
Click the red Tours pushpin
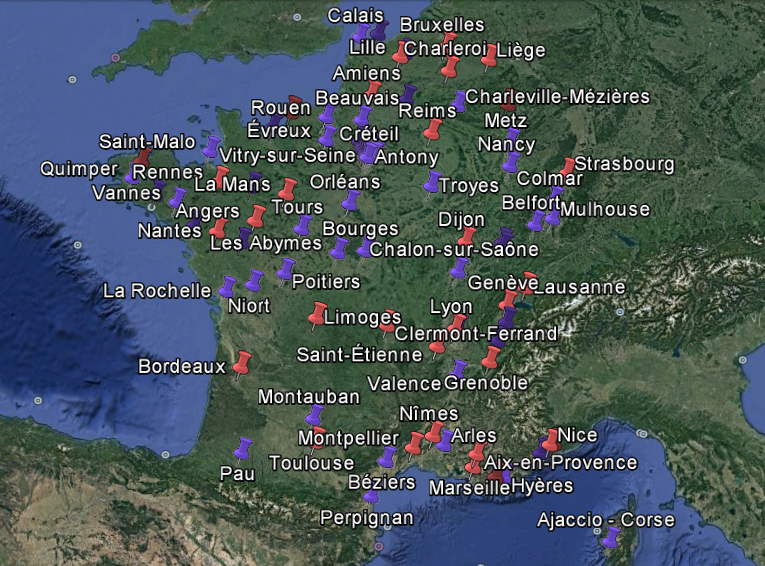point(288,189)
